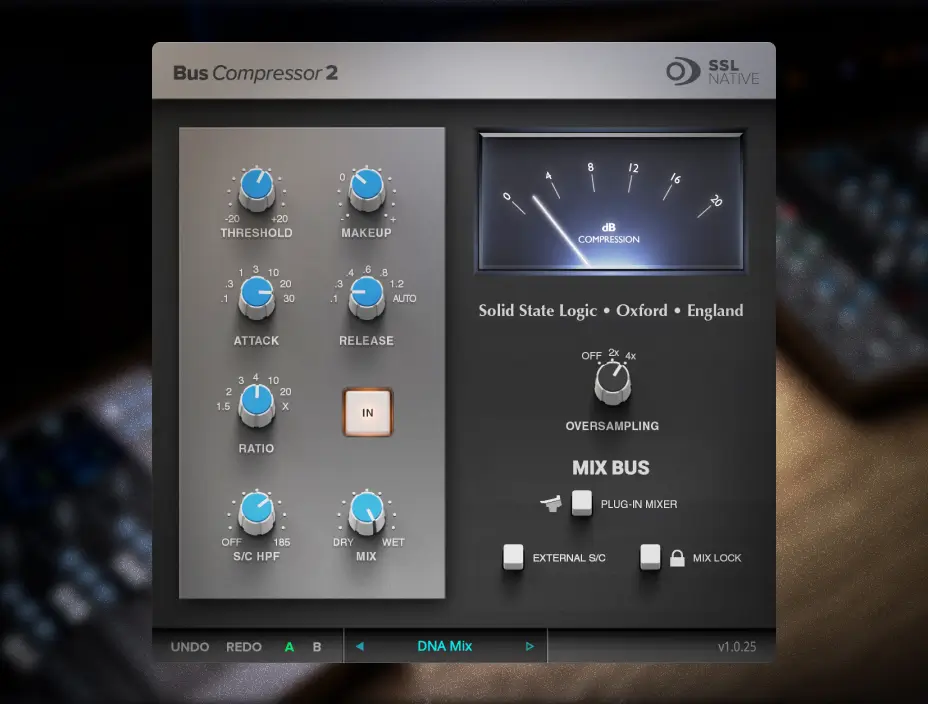
Task: Enable External S/C
Action: (x=513, y=558)
